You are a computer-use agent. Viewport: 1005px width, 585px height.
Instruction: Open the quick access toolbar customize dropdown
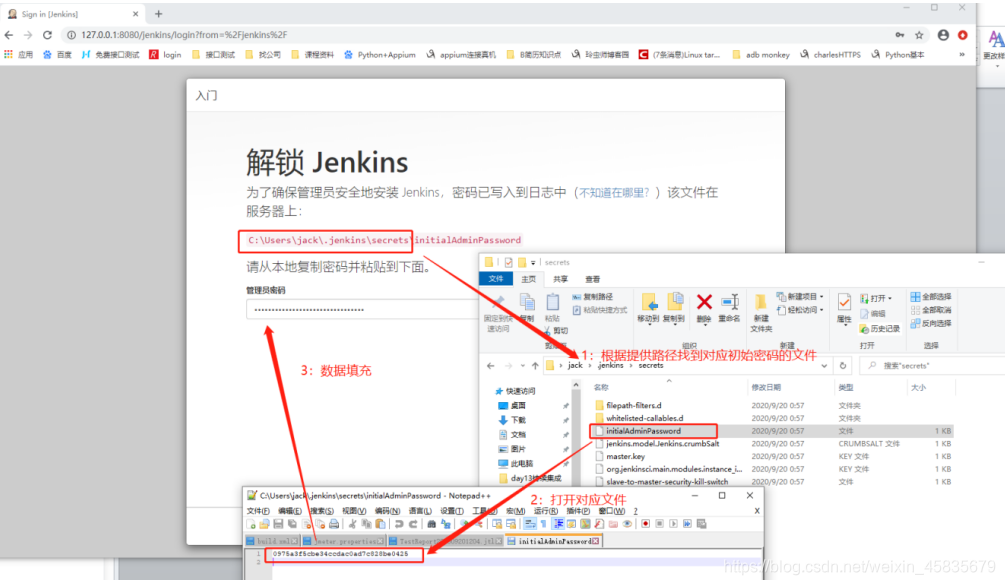click(x=533, y=263)
